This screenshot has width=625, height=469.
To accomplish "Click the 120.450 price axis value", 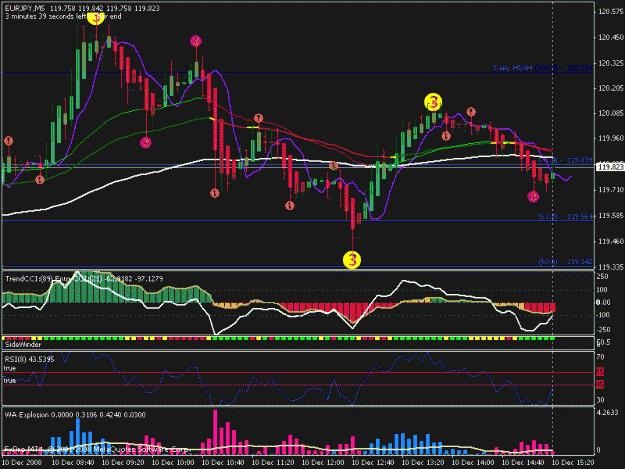I will tap(611, 37).
